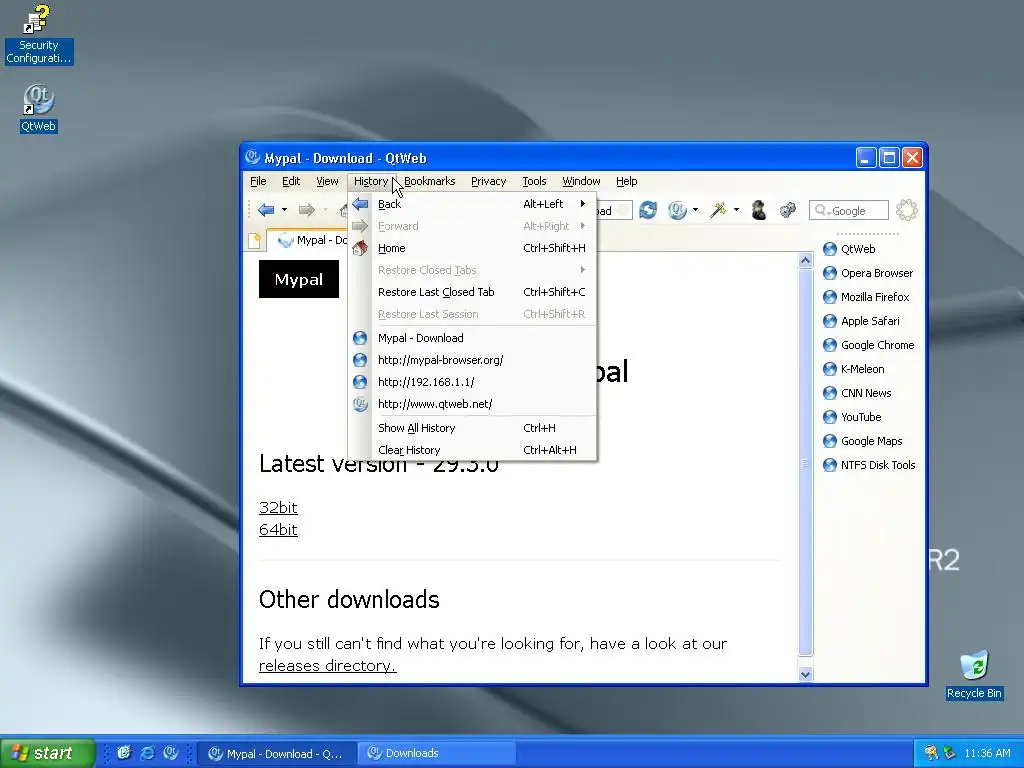Select the Security Configuration desktop shortcut
The image size is (1024, 768).
39,35
